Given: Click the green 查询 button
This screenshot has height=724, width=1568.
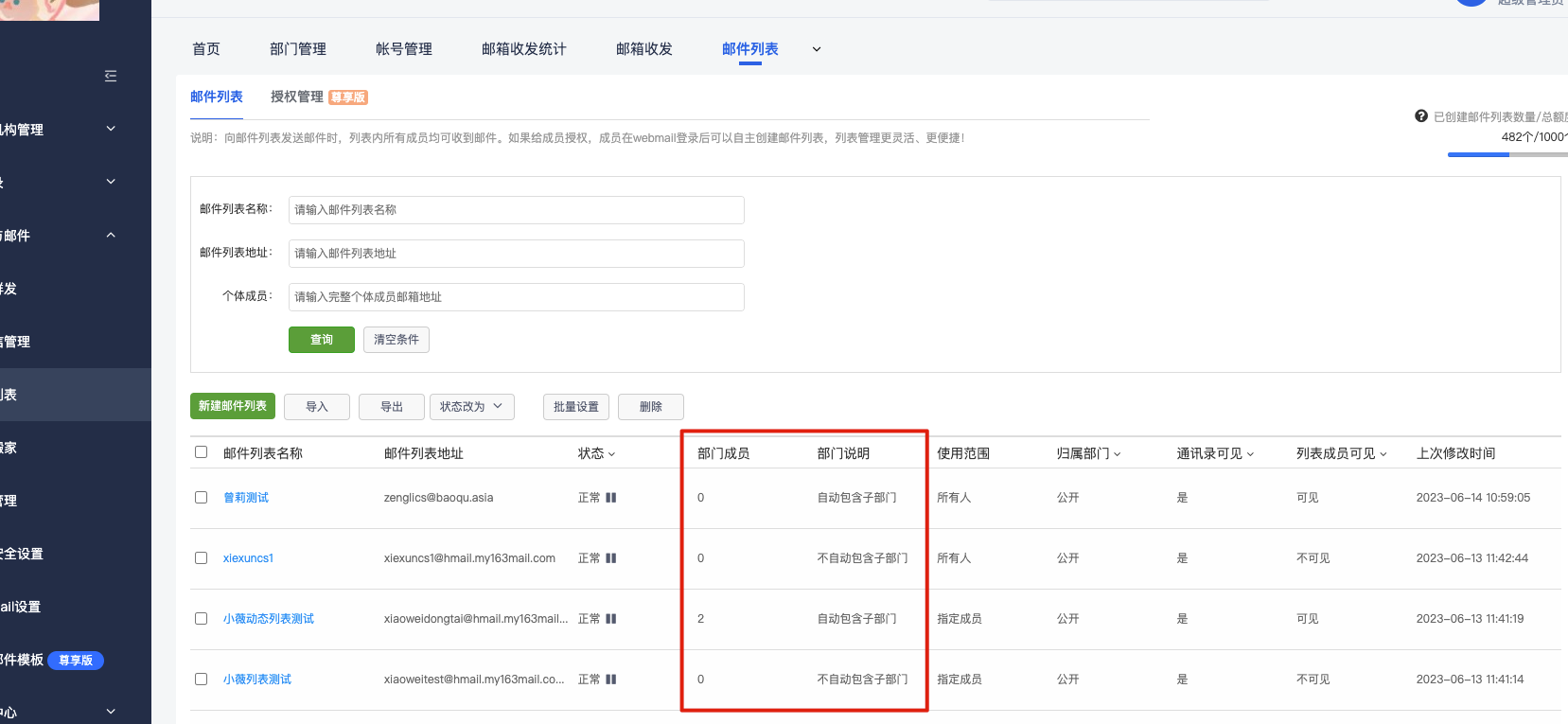Looking at the screenshot, I should pos(322,340).
